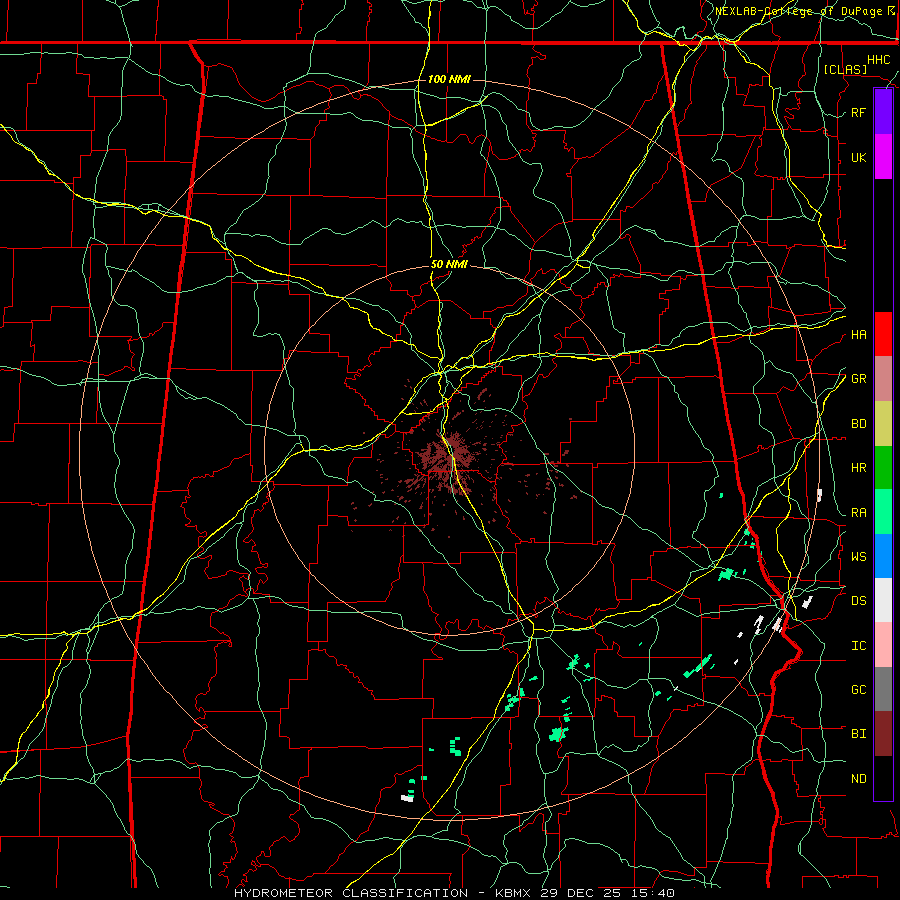Click the DS legend label
The width and height of the screenshot is (900, 900).
coord(858,600)
